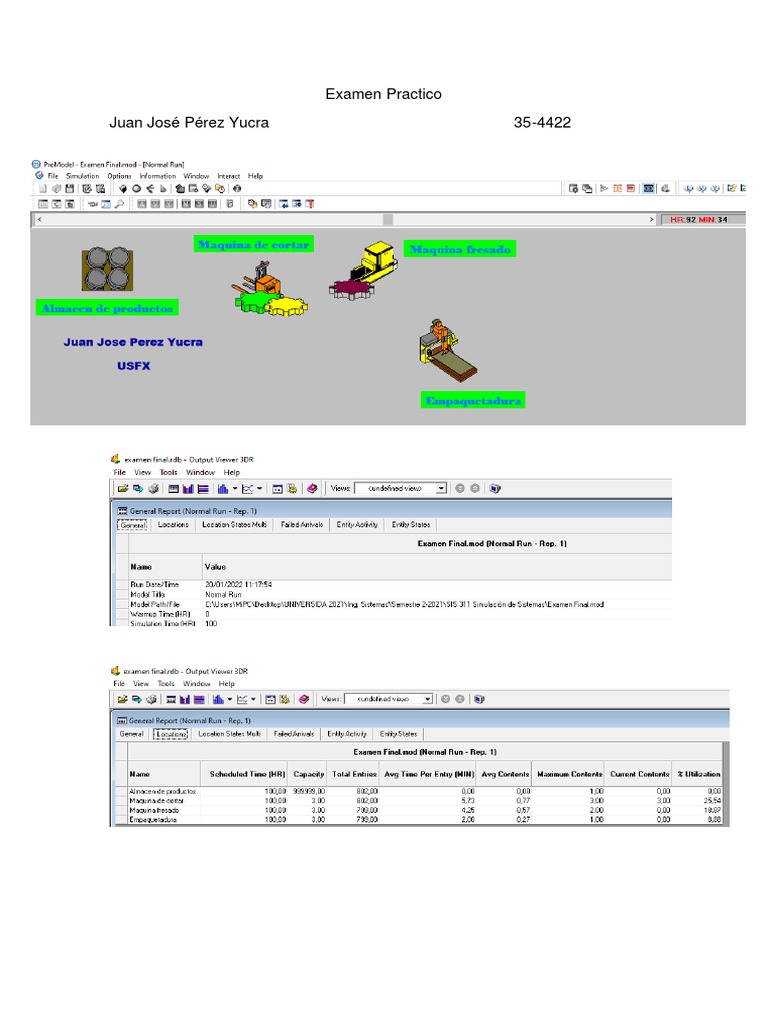Click the new document icon in ProModel toolbar

pos(43,189)
